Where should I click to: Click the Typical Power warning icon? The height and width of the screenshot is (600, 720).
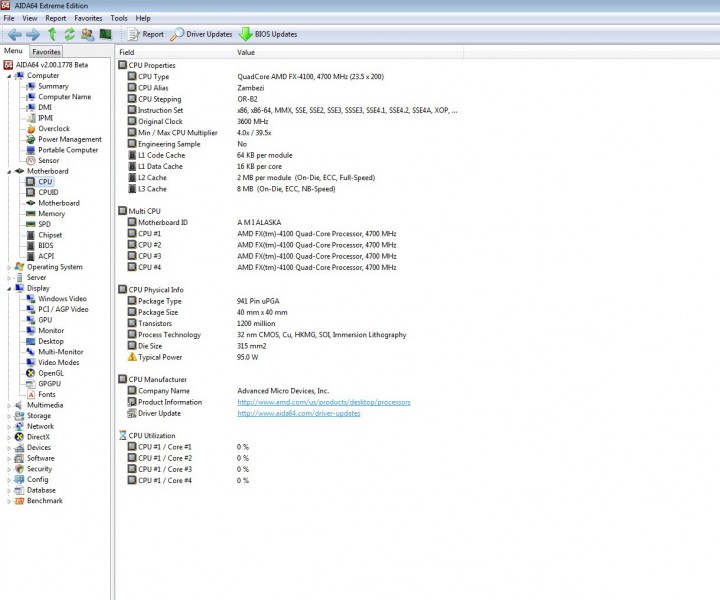(132, 357)
